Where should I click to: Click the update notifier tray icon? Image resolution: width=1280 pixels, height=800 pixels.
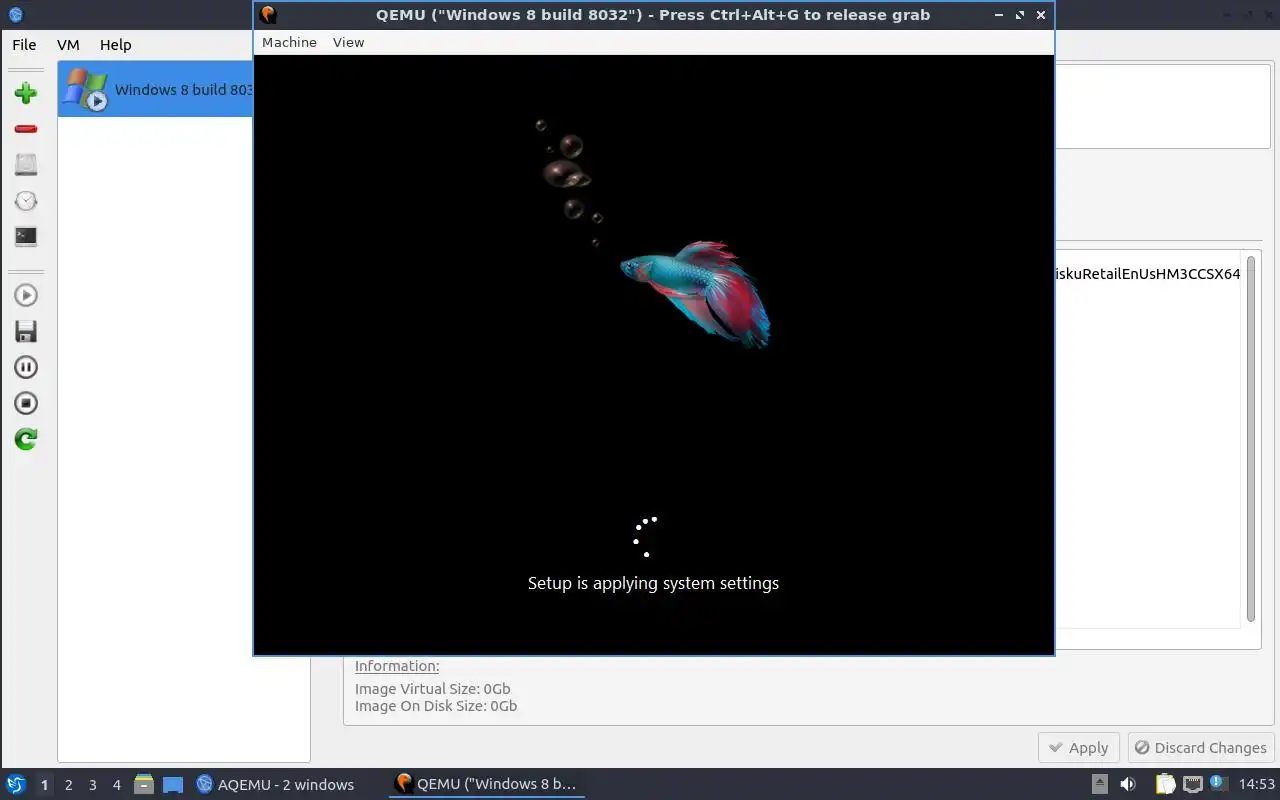click(x=1219, y=784)
